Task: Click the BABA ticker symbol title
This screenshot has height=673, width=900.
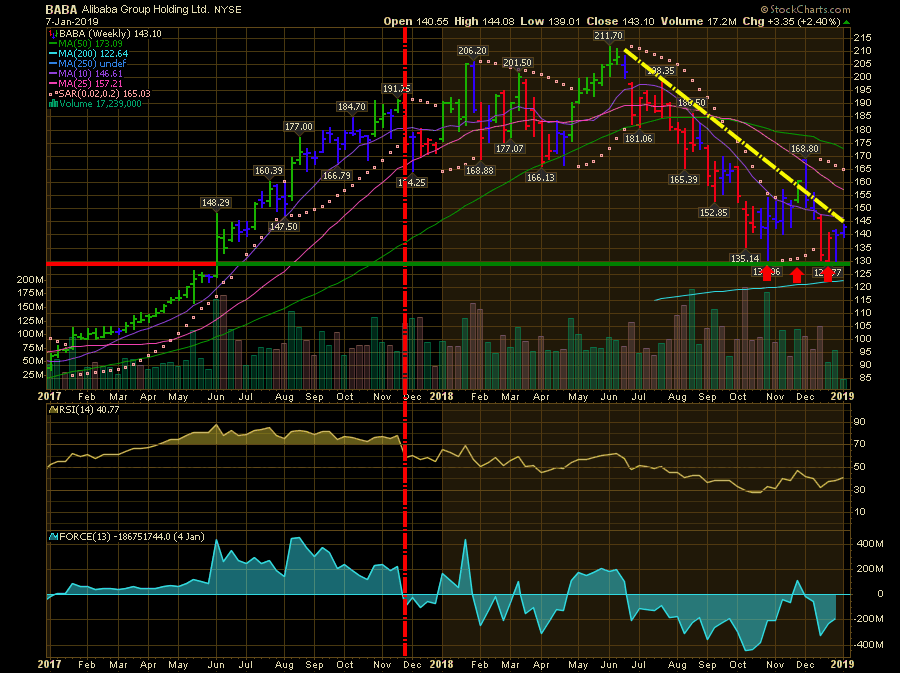Action: 62,9
